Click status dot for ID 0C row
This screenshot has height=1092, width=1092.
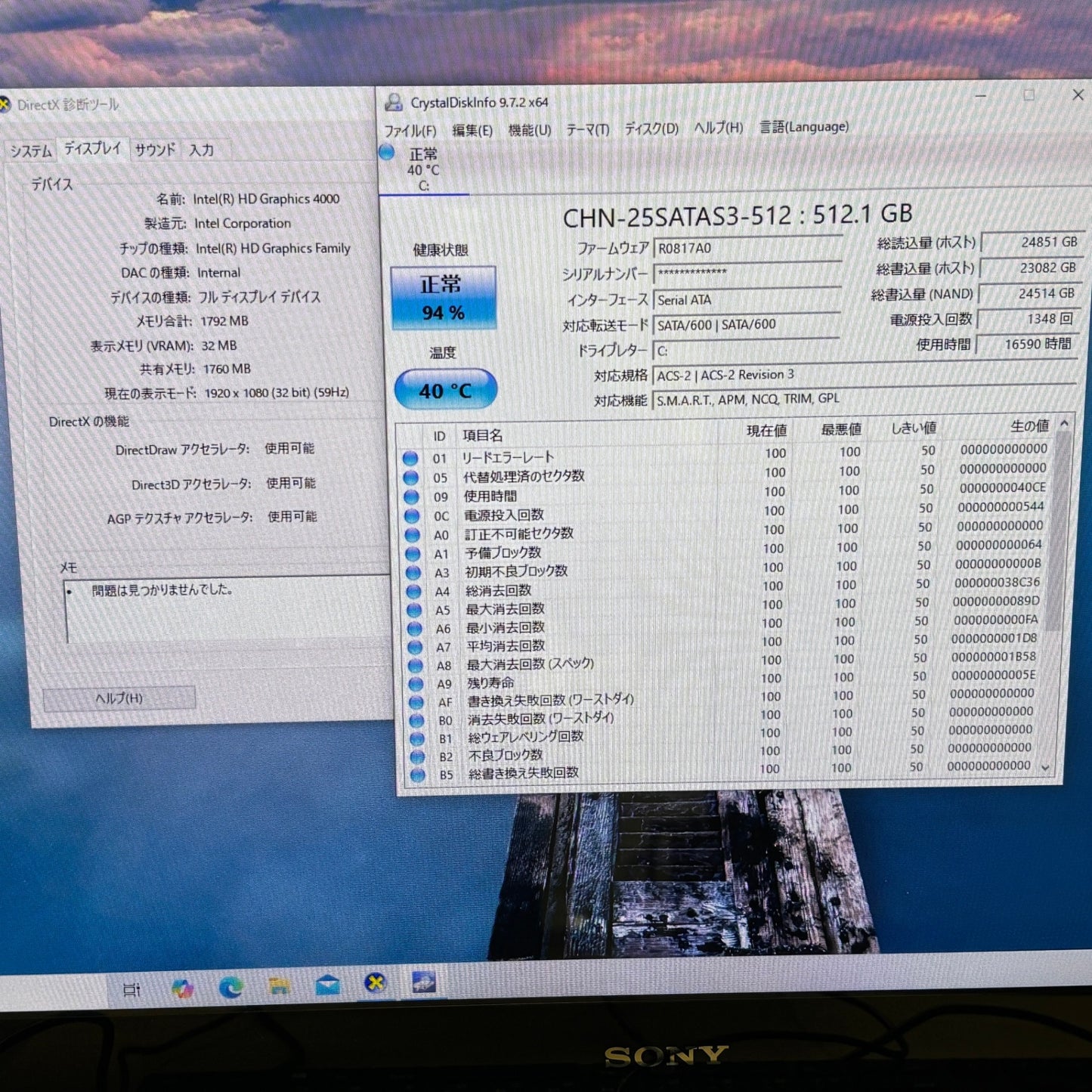412,516
